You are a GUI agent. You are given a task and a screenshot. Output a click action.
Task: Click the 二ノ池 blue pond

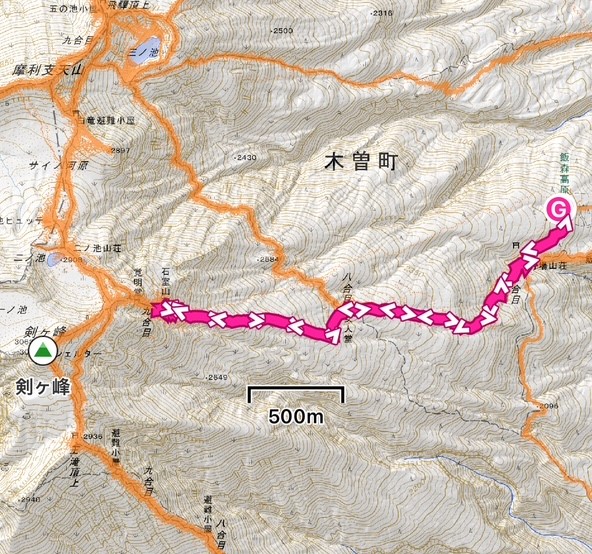pos(54,259)
